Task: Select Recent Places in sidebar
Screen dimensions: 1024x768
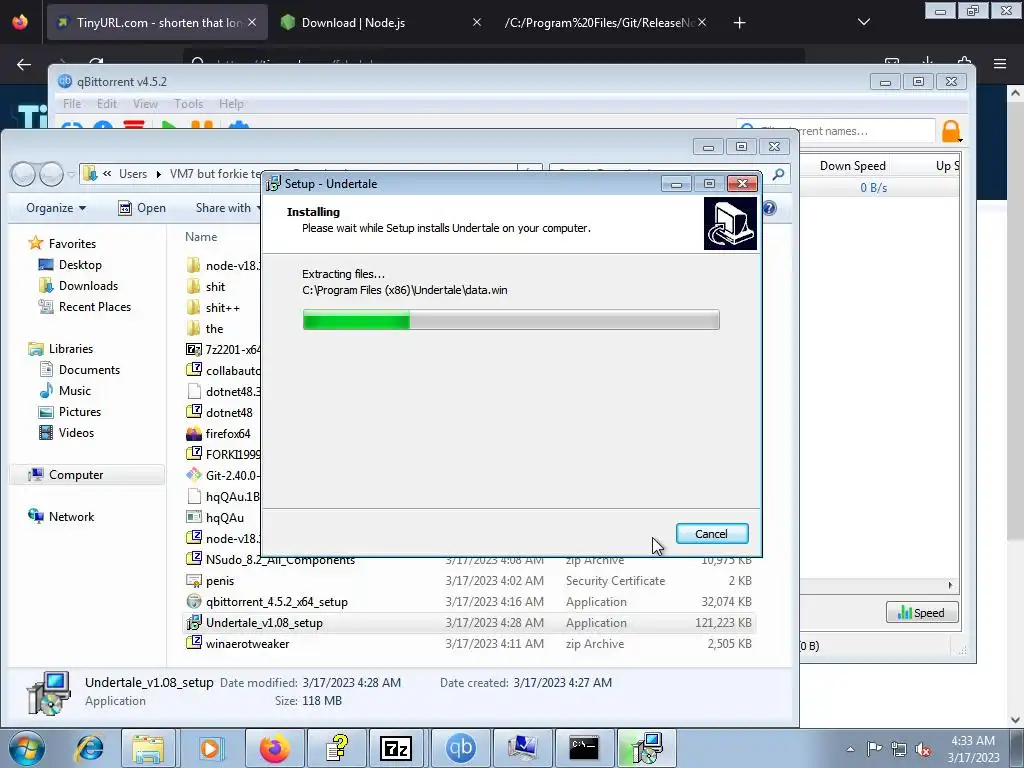Action: (94, 306)
